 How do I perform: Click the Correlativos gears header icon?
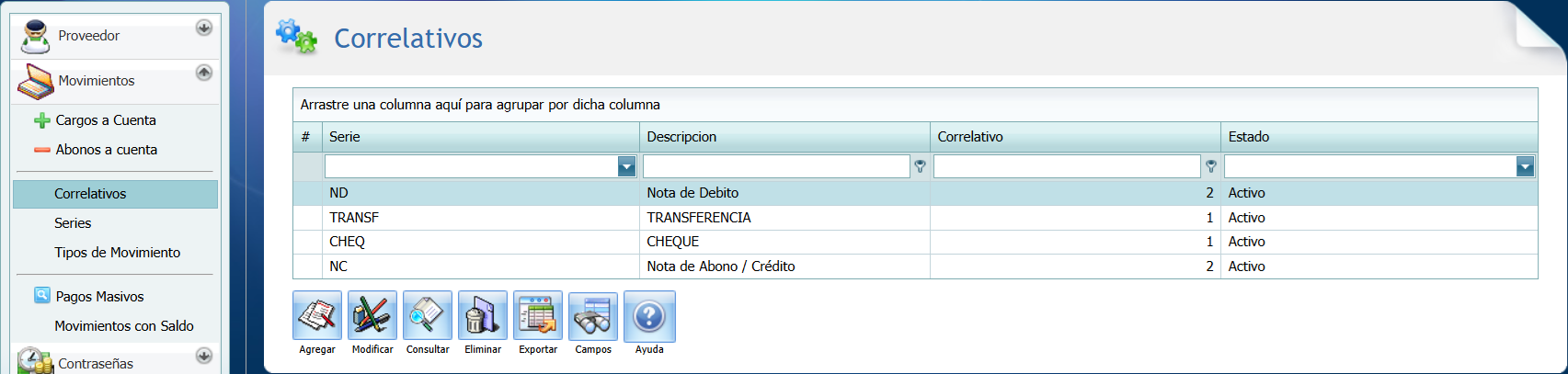click(296, 37)
